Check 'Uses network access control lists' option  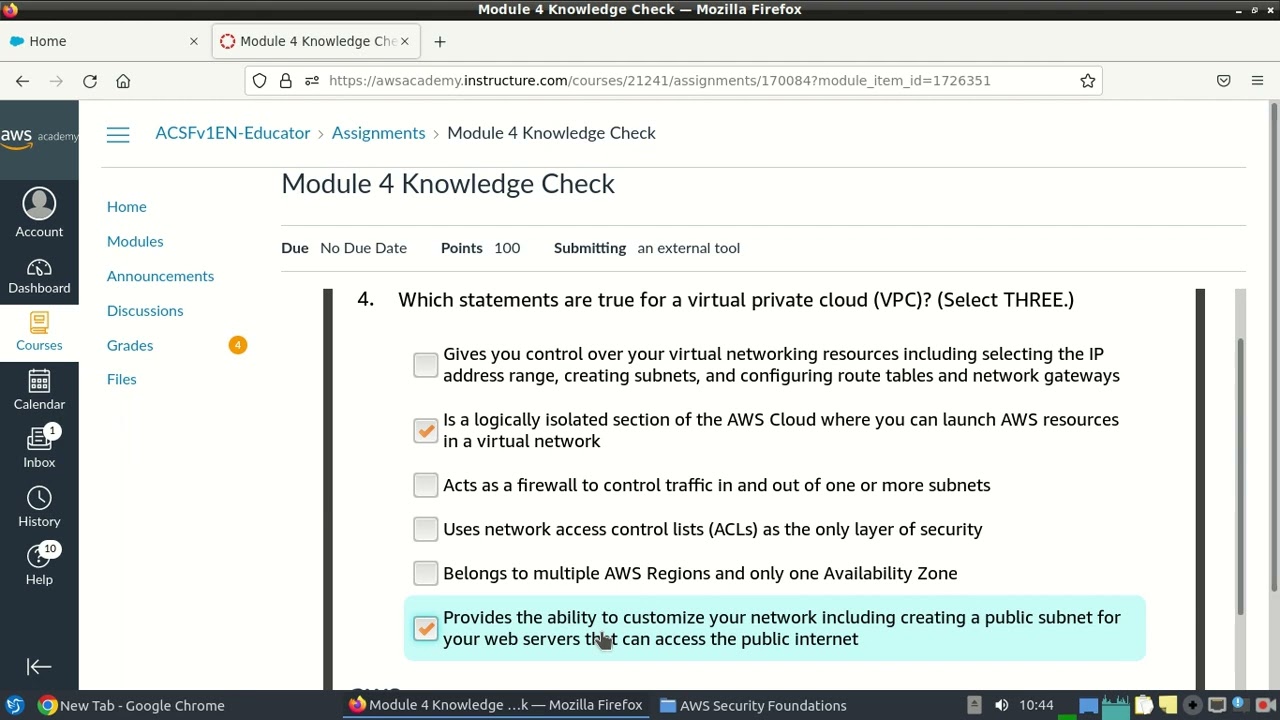click(x=425, y=529)
